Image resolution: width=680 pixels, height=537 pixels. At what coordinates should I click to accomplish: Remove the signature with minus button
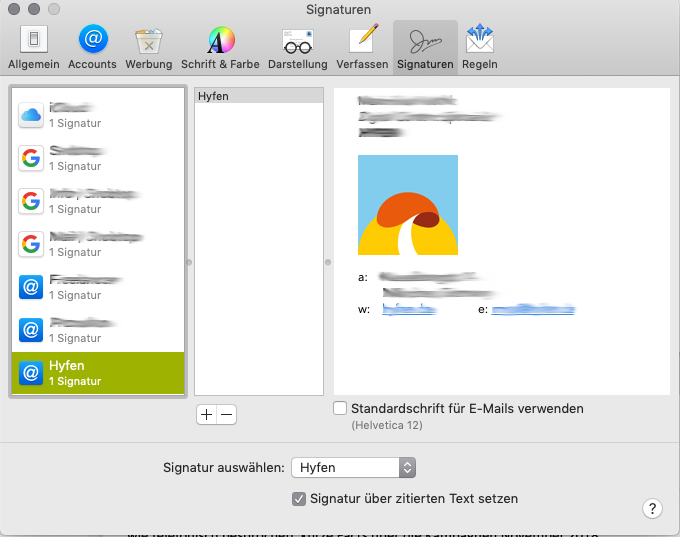(x=226, y=415)
